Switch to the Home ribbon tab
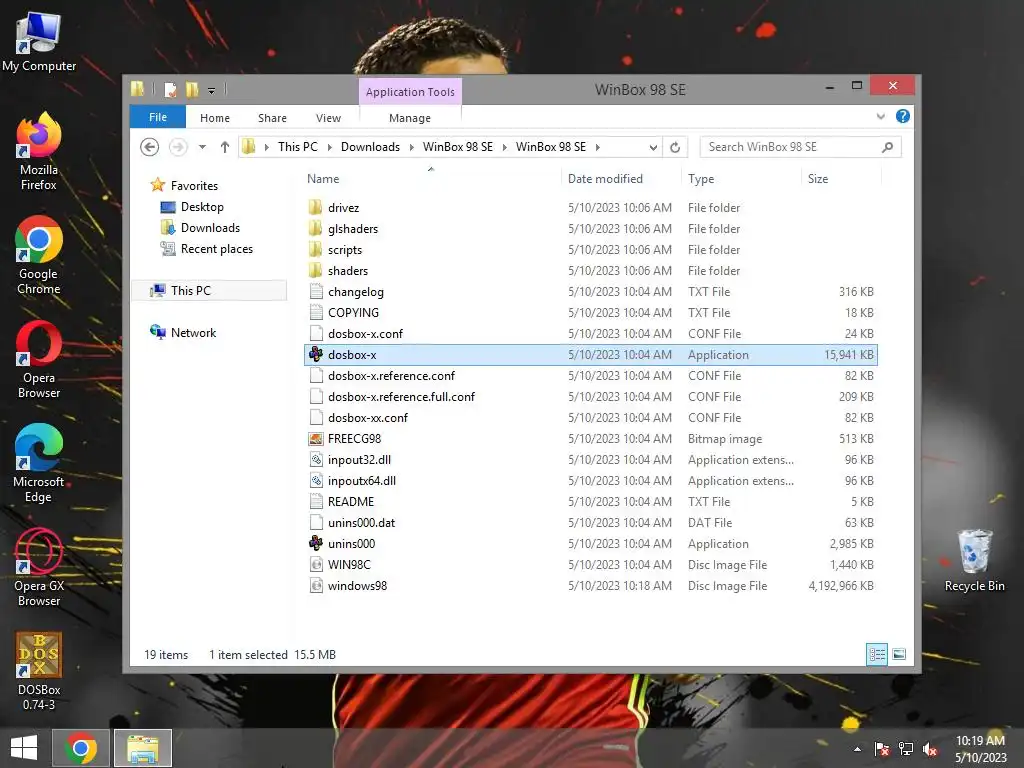The width and height of the screenshot is (1024, 768). click(x=215, y=118)
